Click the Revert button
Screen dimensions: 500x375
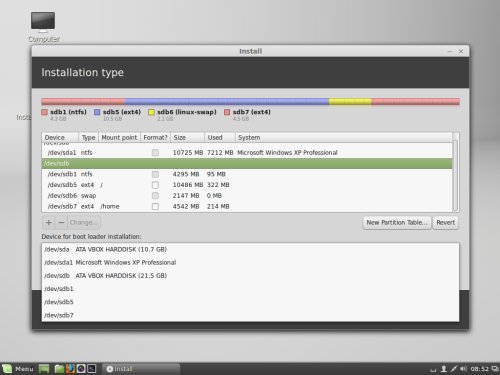point(445,222)
